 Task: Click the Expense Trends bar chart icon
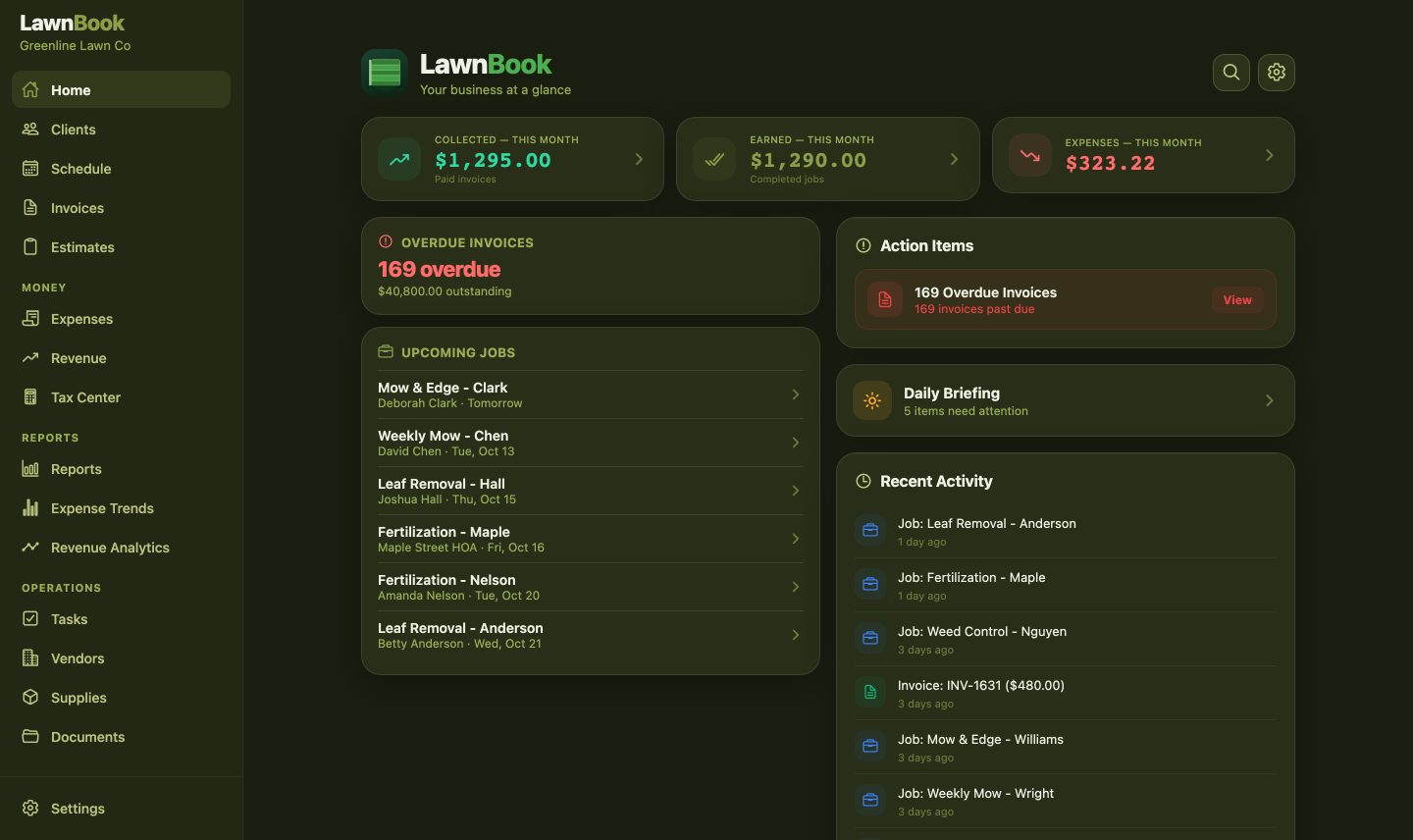coord(30,507)
